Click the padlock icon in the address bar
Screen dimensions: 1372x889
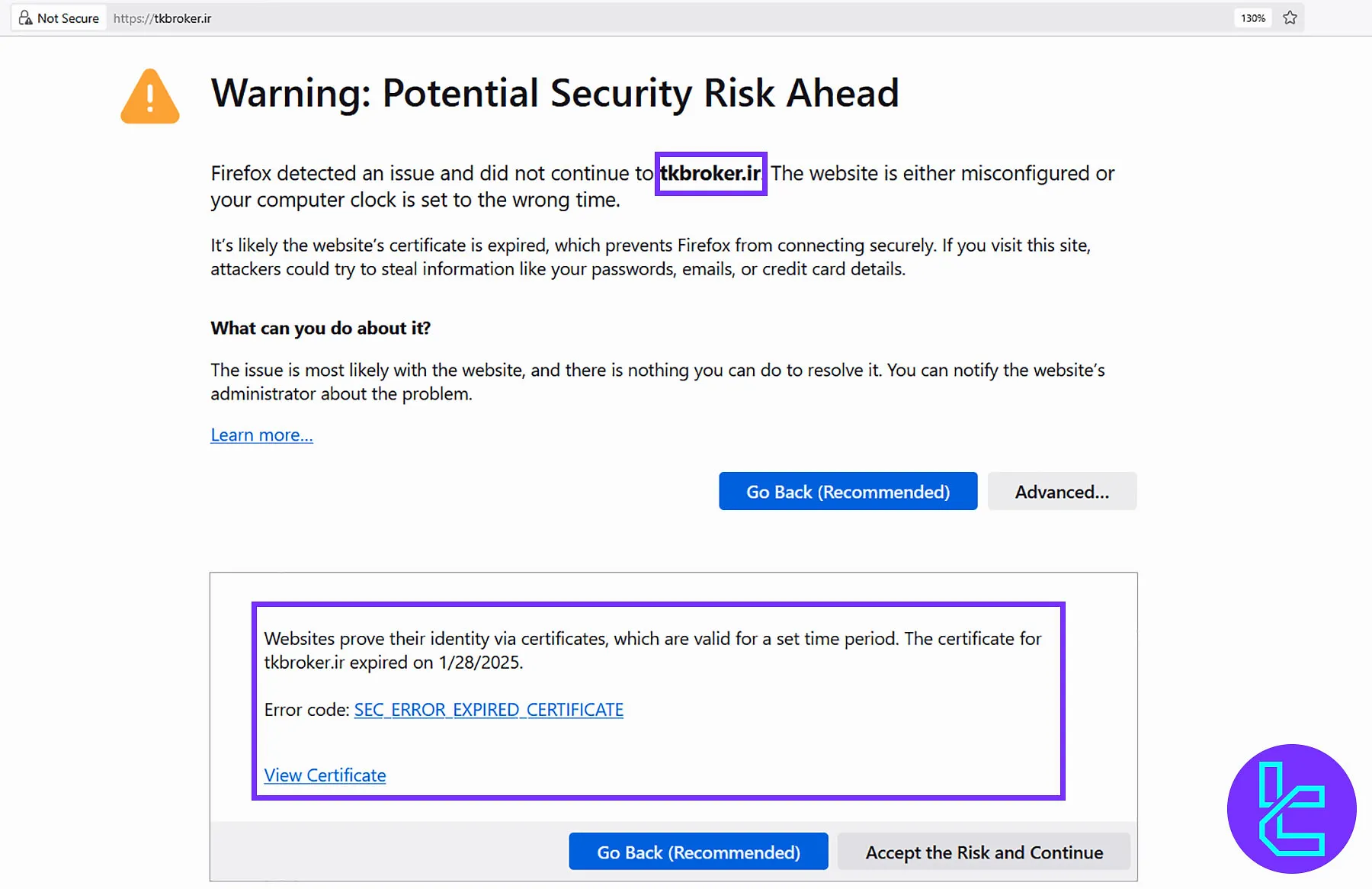(25, 18)
